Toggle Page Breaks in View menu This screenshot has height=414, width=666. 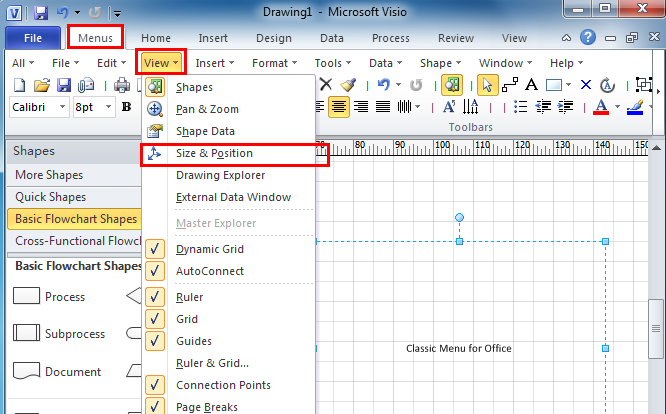(155, 406)
